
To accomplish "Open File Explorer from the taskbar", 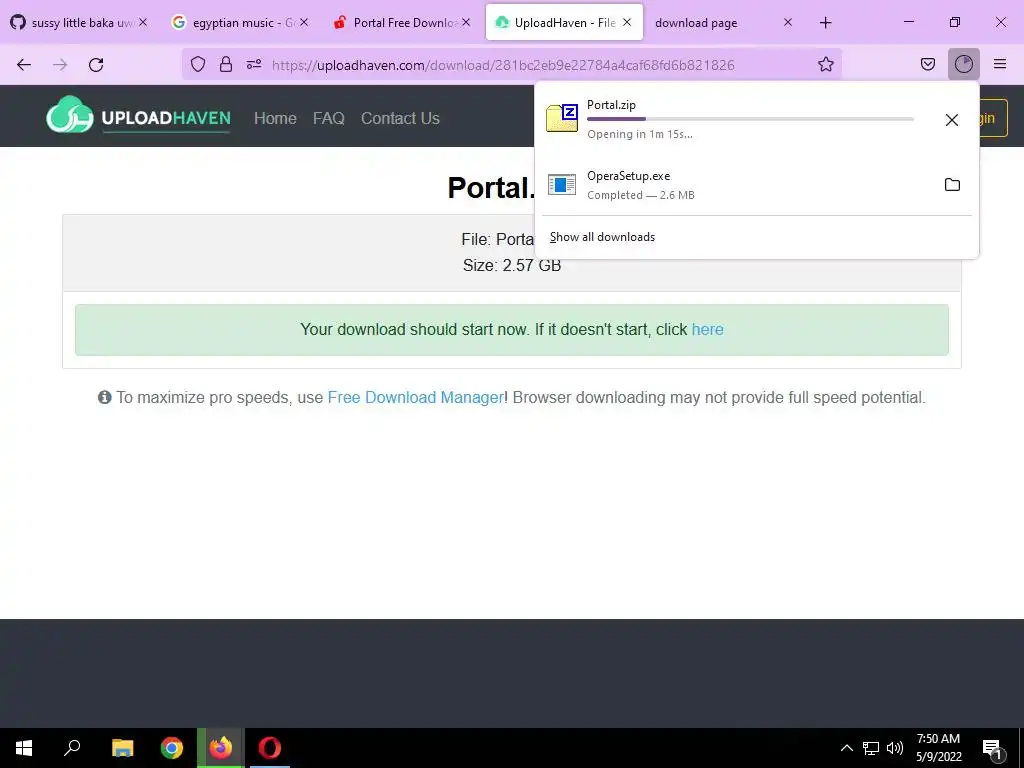I will (122, 748).
